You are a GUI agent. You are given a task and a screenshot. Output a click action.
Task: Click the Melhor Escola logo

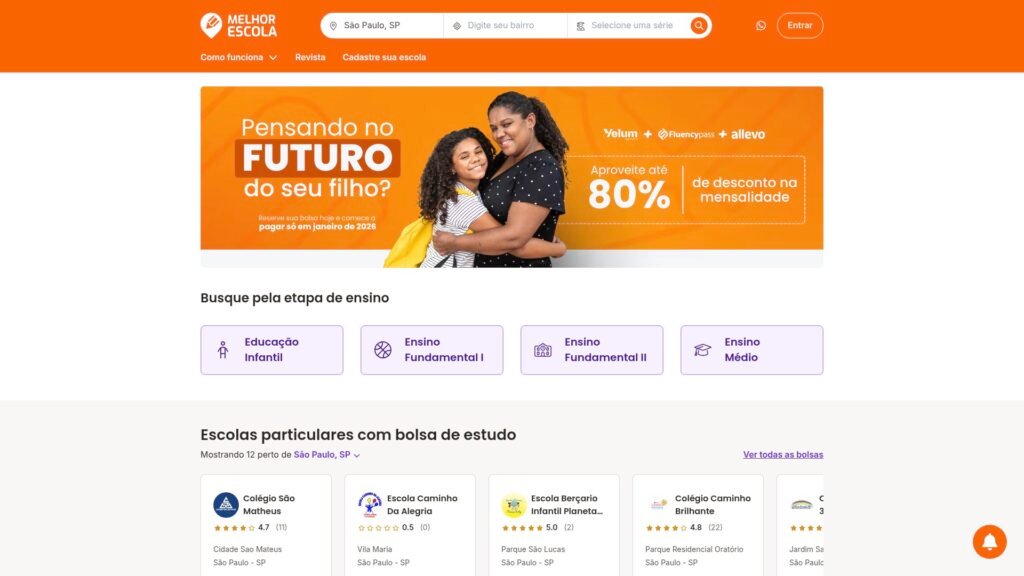point(238,25)
